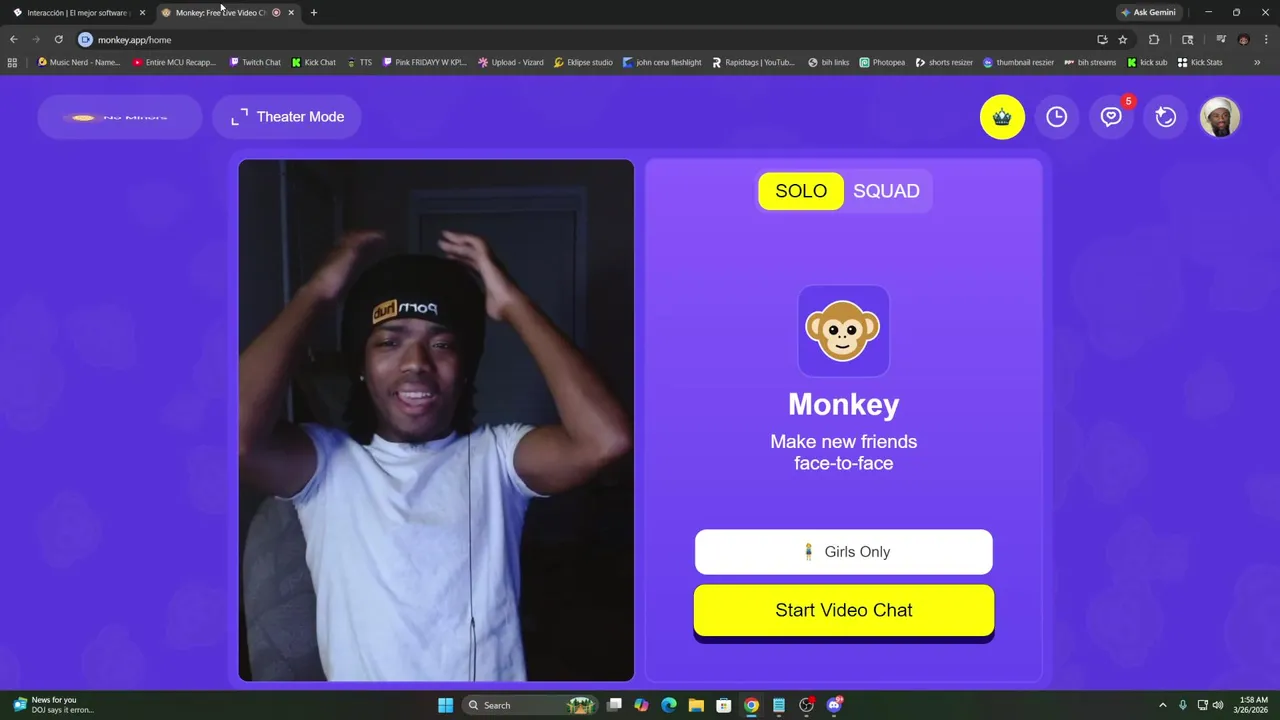Open the kick sub bookmark

click(x=1147, y=62)
